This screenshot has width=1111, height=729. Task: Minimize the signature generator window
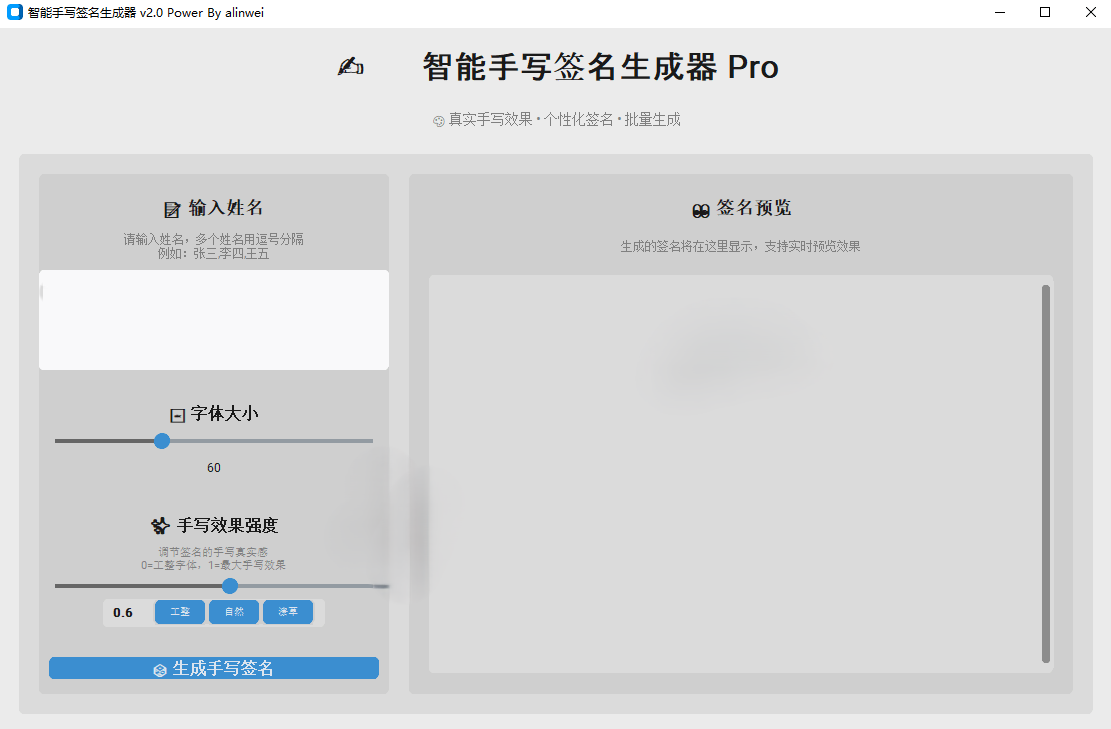pos(1000,13)
